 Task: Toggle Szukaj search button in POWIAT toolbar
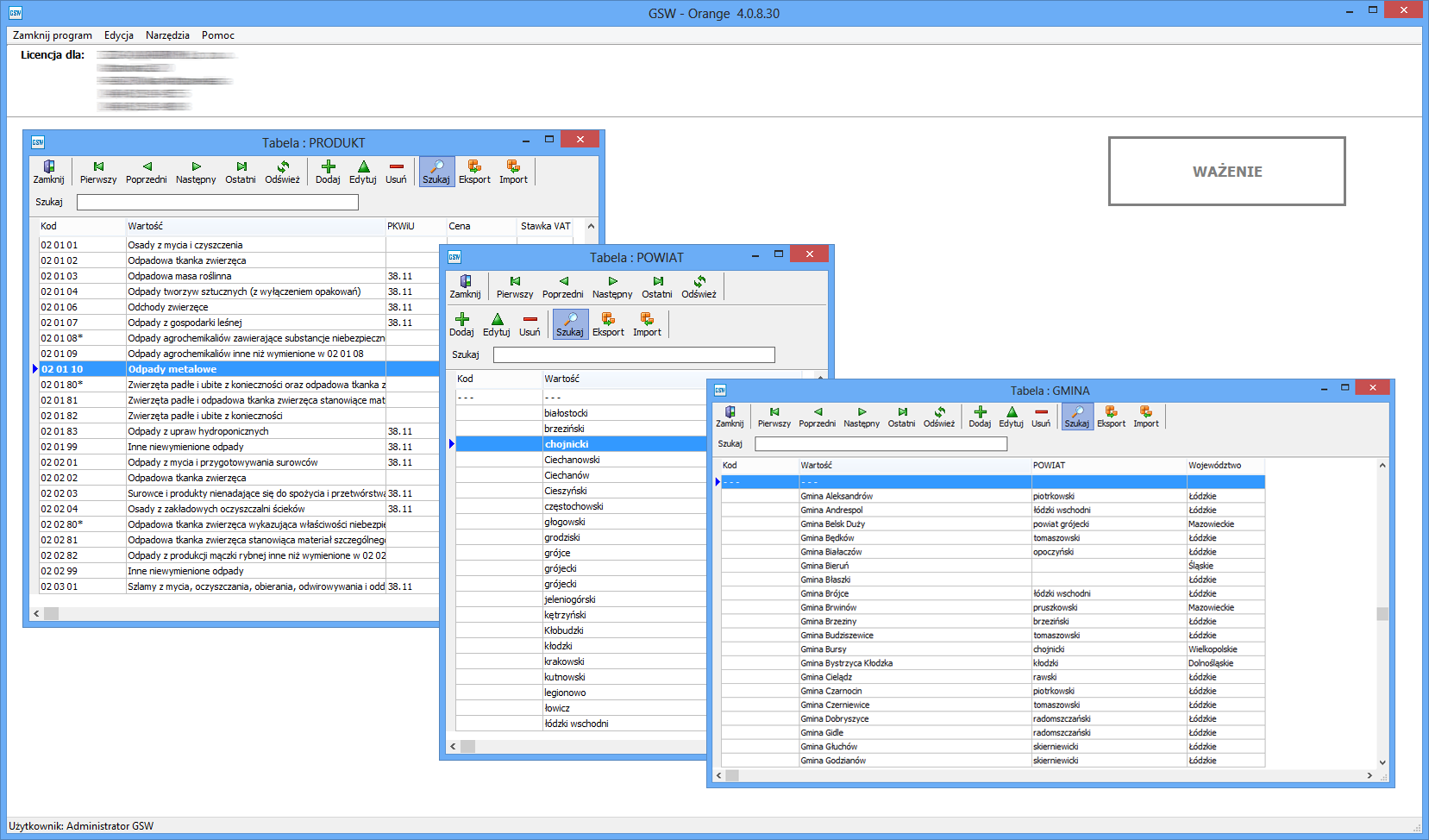[x=570, y=324]
